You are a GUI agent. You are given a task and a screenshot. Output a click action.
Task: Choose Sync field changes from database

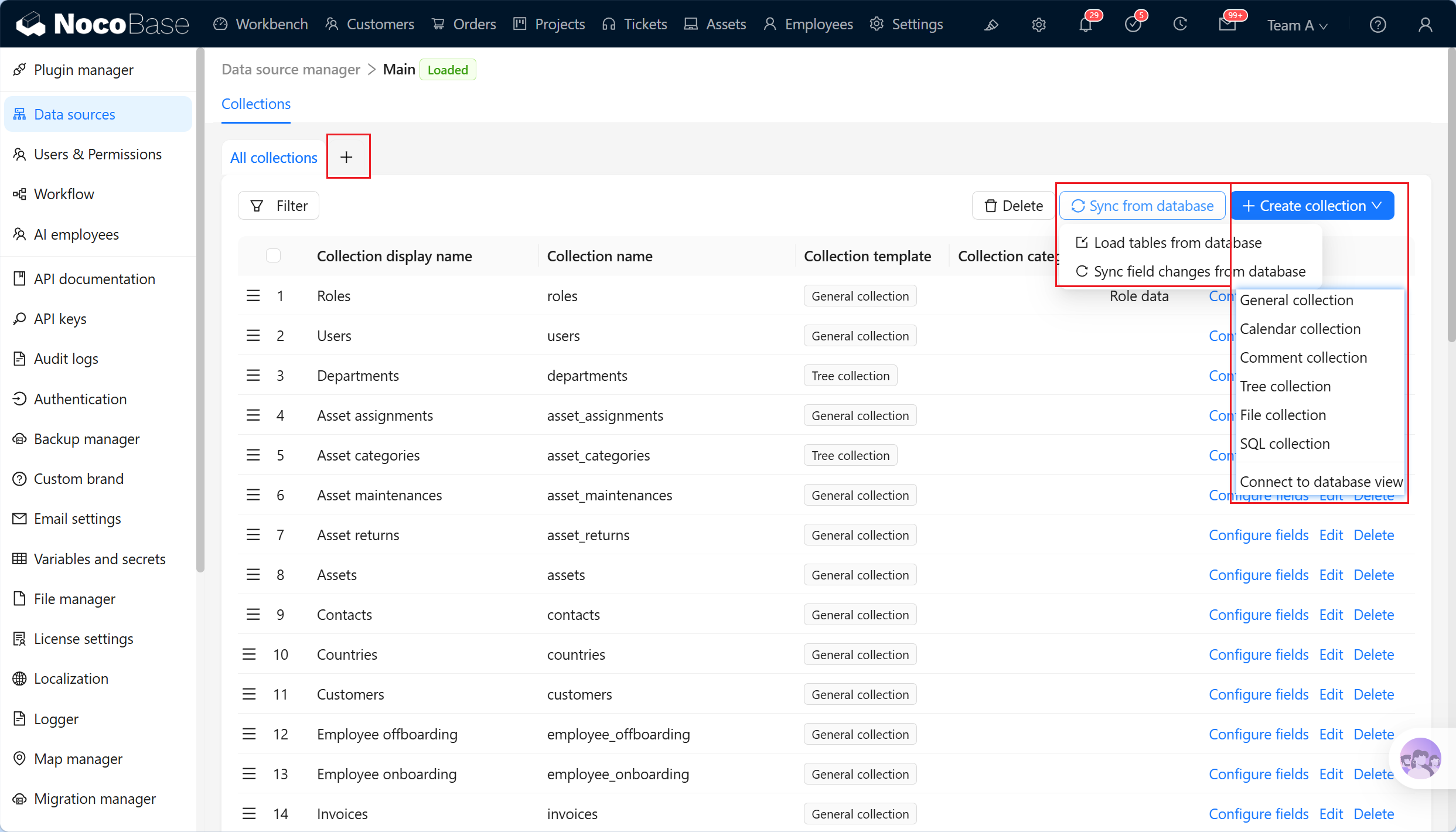(x=1191, y=271)
